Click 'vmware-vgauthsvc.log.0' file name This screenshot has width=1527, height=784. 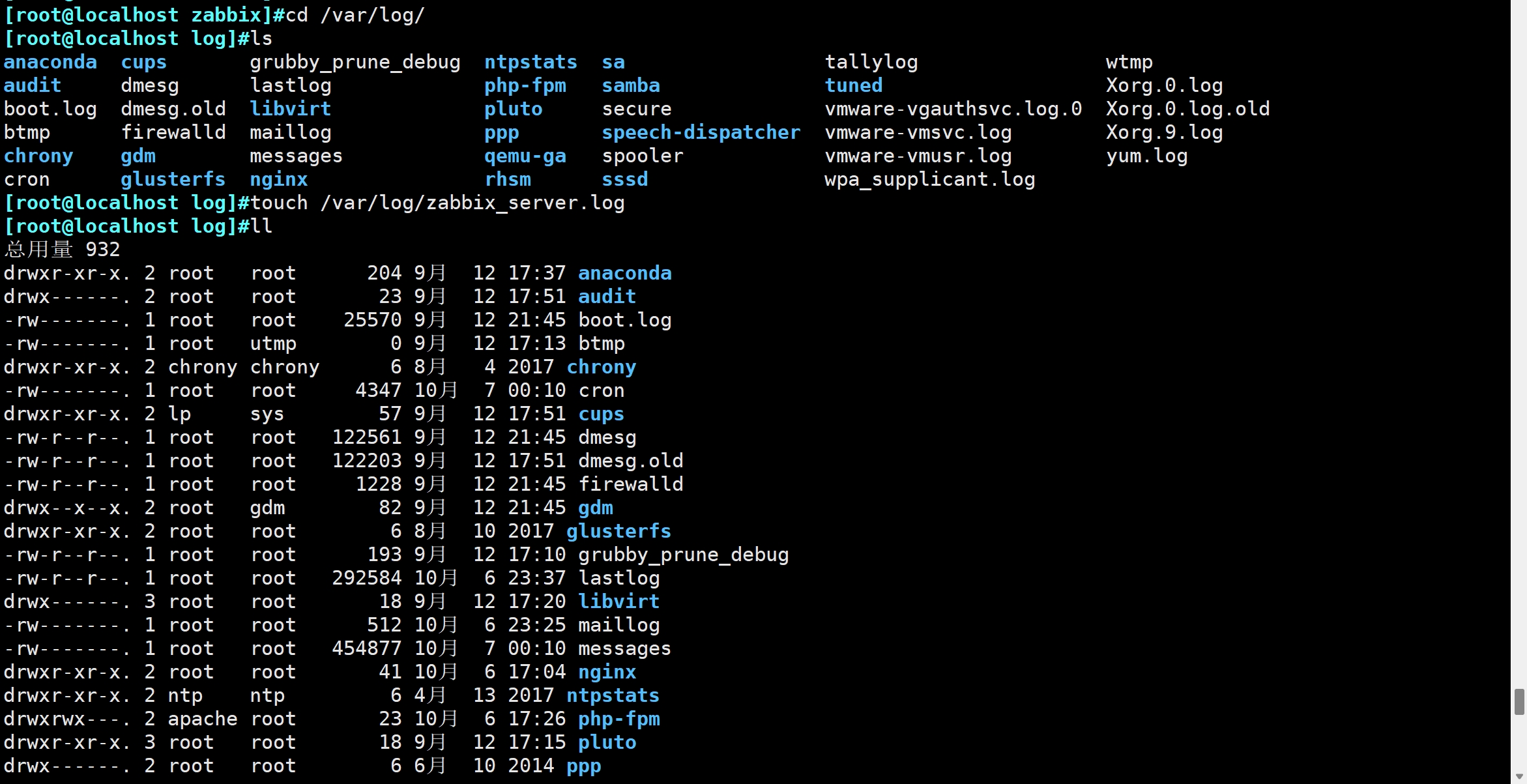tap(953, 109)
